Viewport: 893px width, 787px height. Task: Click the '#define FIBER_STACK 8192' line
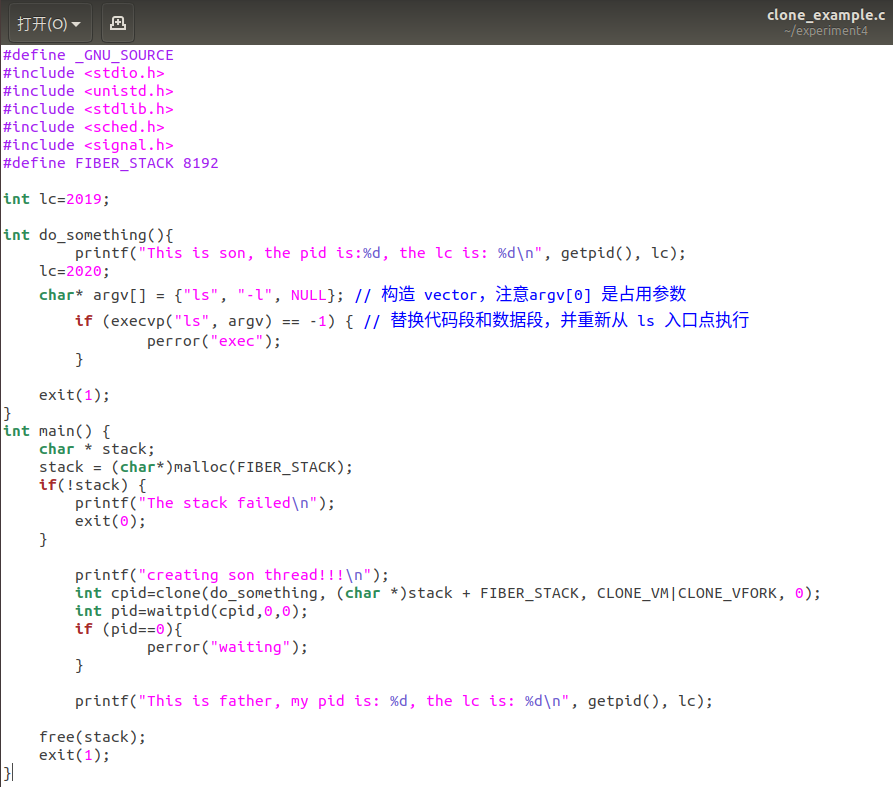pyautogui.click(x=110, y=163)
